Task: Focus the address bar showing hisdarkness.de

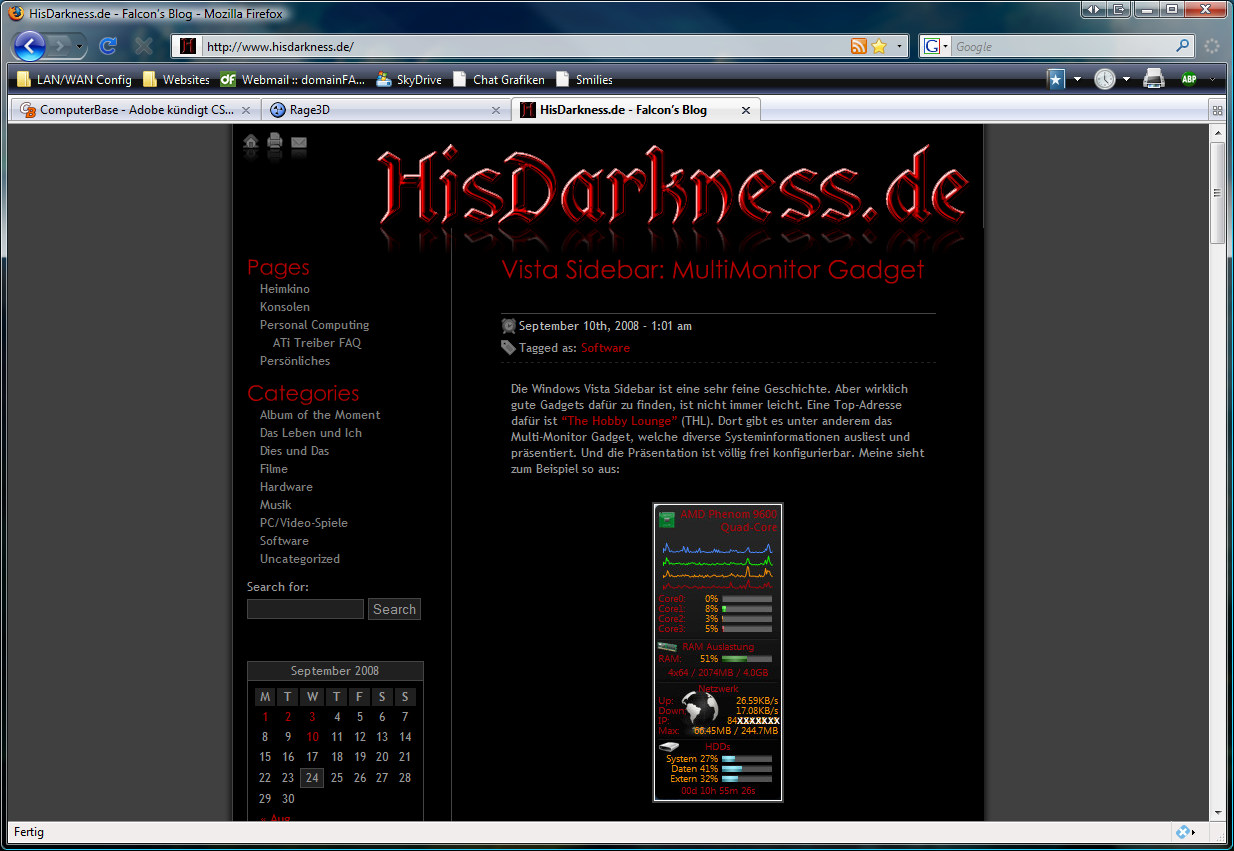Action: (x=525, y=46)
